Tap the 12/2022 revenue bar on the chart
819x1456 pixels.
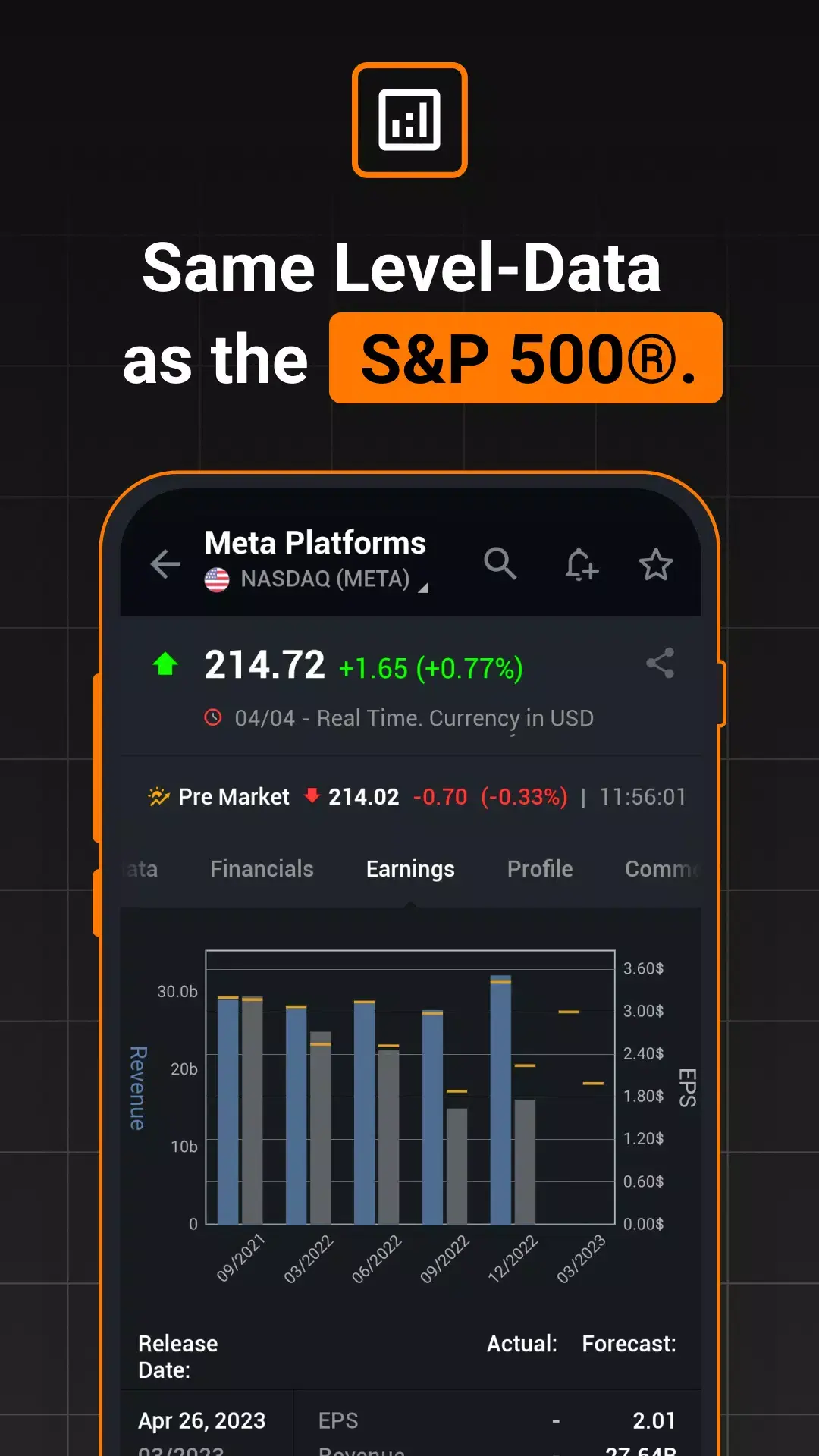tap(500, 1100)
